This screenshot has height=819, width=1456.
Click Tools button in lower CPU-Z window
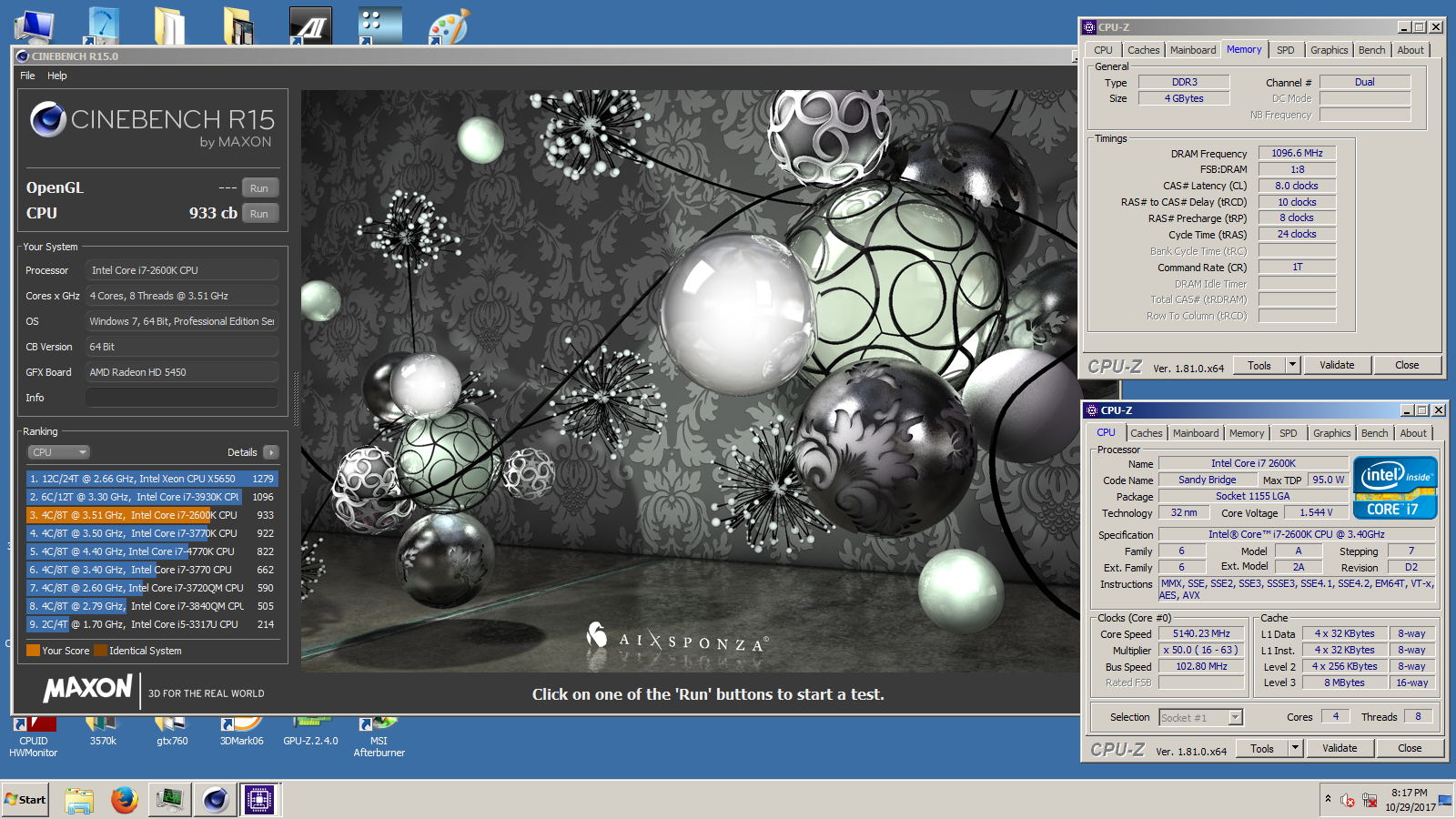coord(1262,748)
